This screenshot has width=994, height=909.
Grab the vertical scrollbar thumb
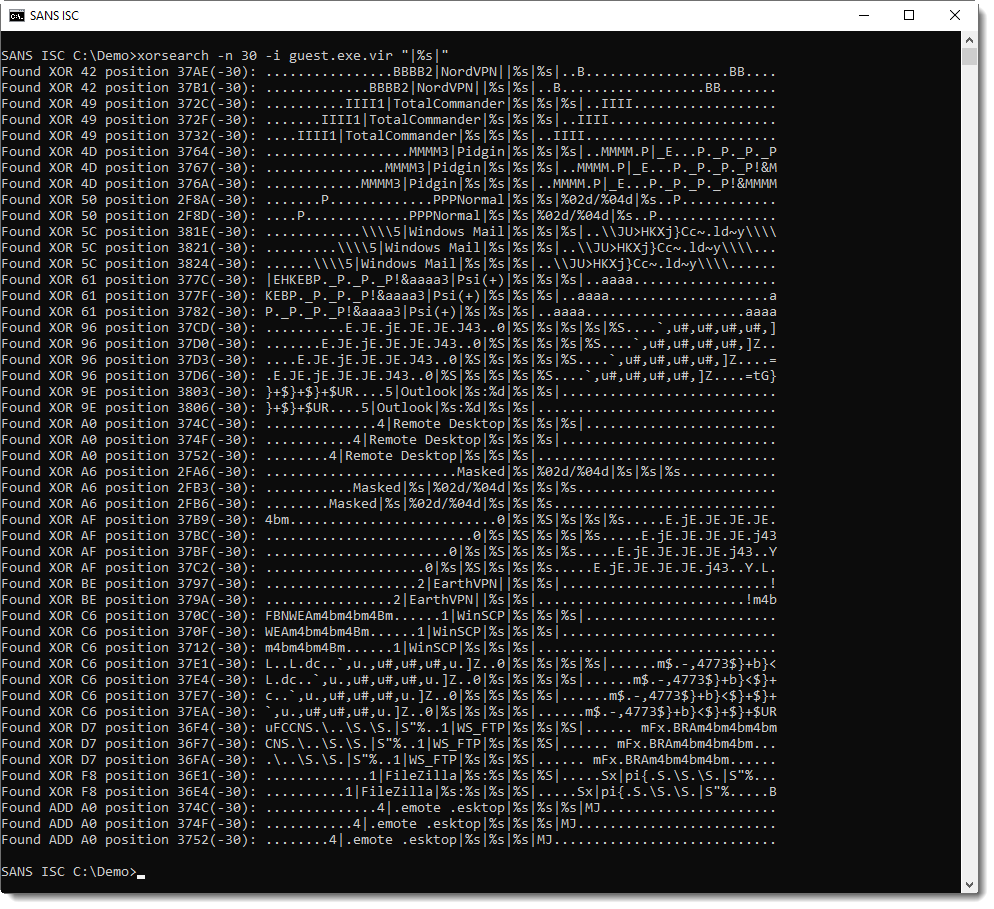pos(969,57)
